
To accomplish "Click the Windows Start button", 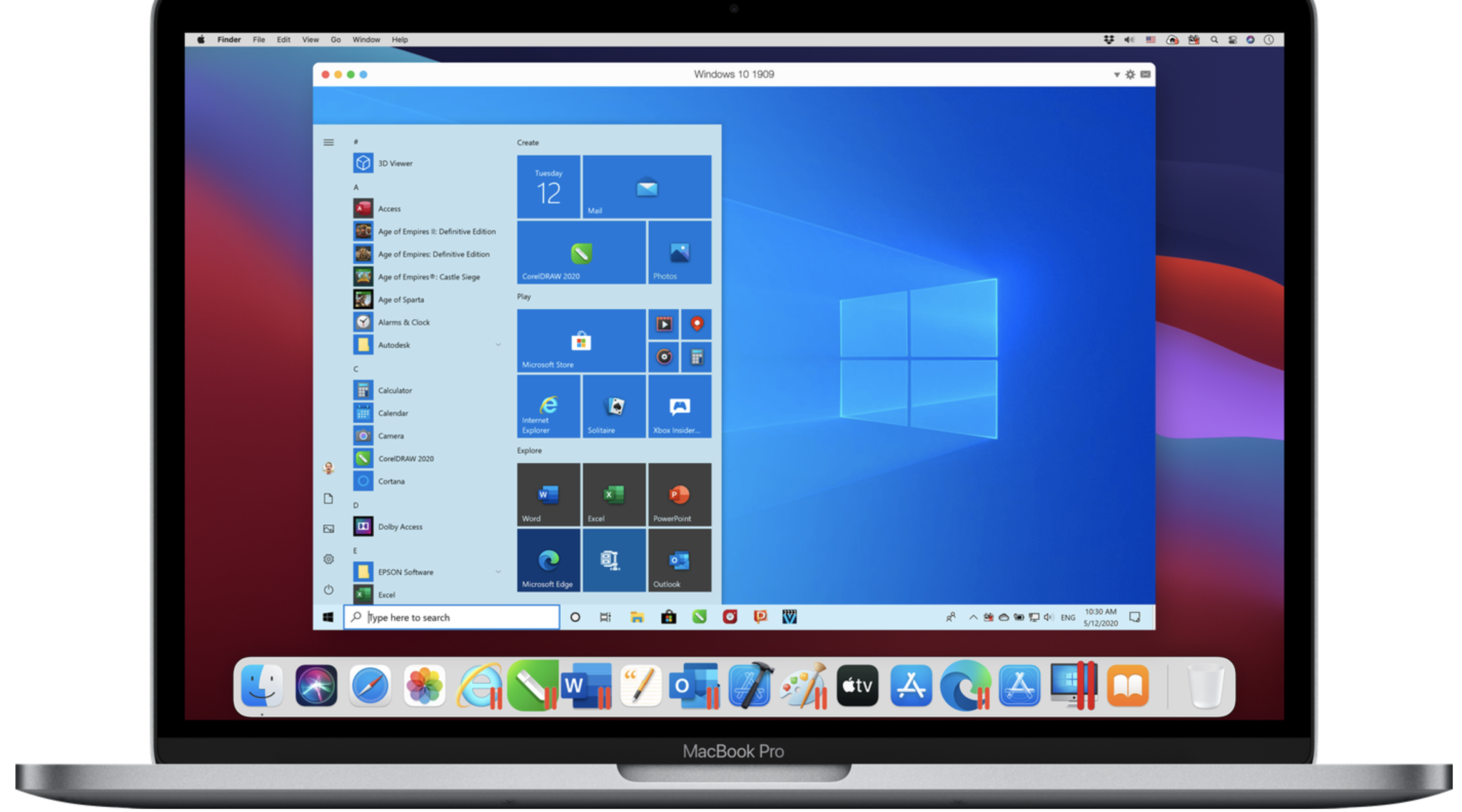I will pos(328,617).
